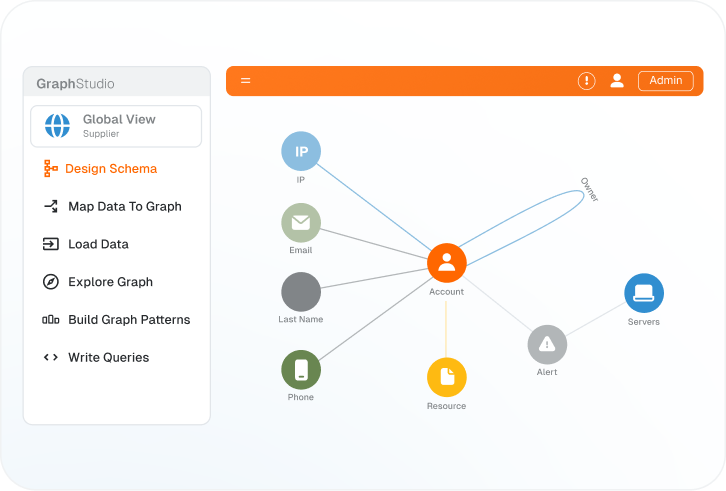This screenshot has height=491, width=726.
Task: Click the Admin button
Action: tap(665, 81)
